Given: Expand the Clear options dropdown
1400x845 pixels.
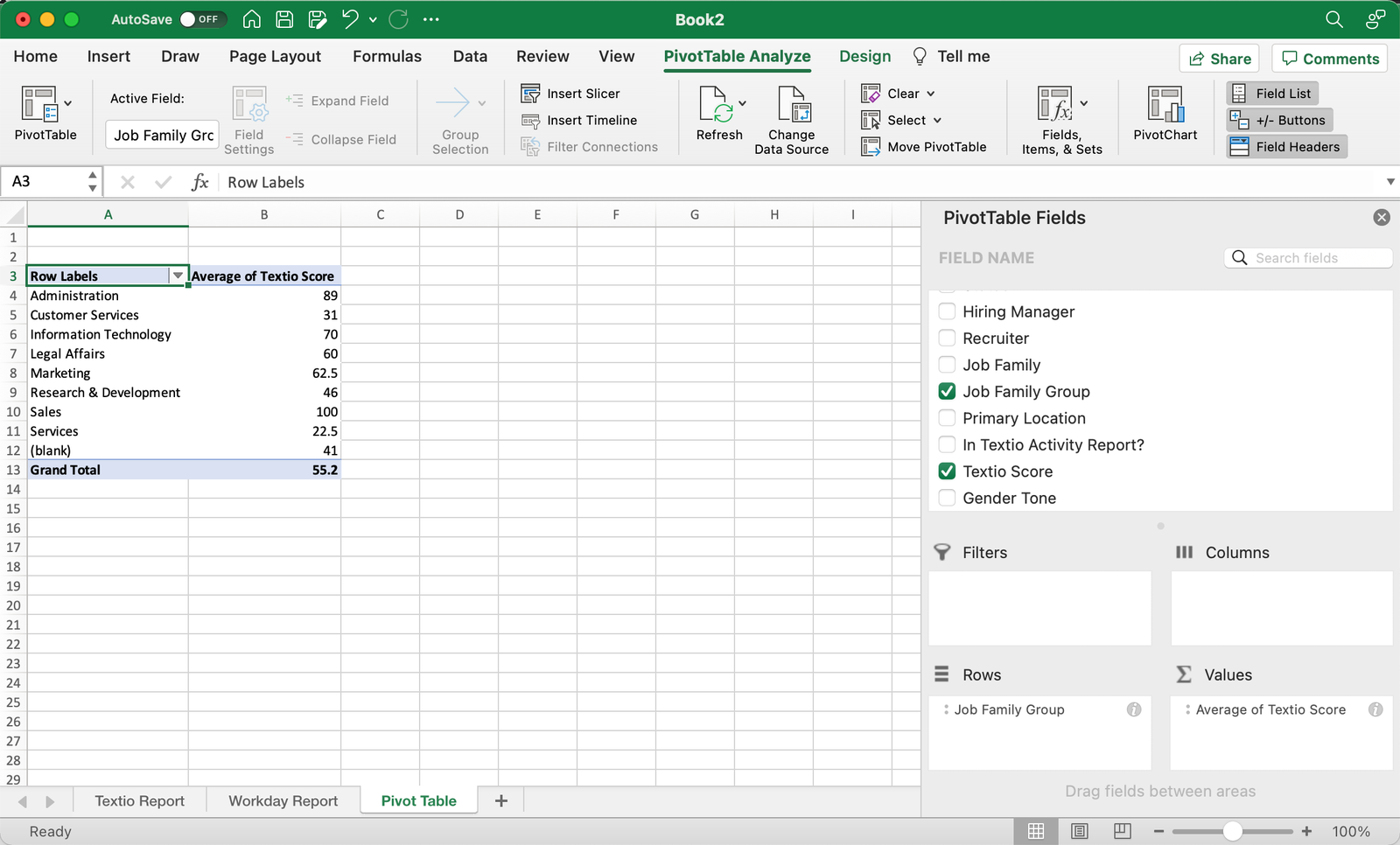Looking at the screenshot, I should [930, 93].
